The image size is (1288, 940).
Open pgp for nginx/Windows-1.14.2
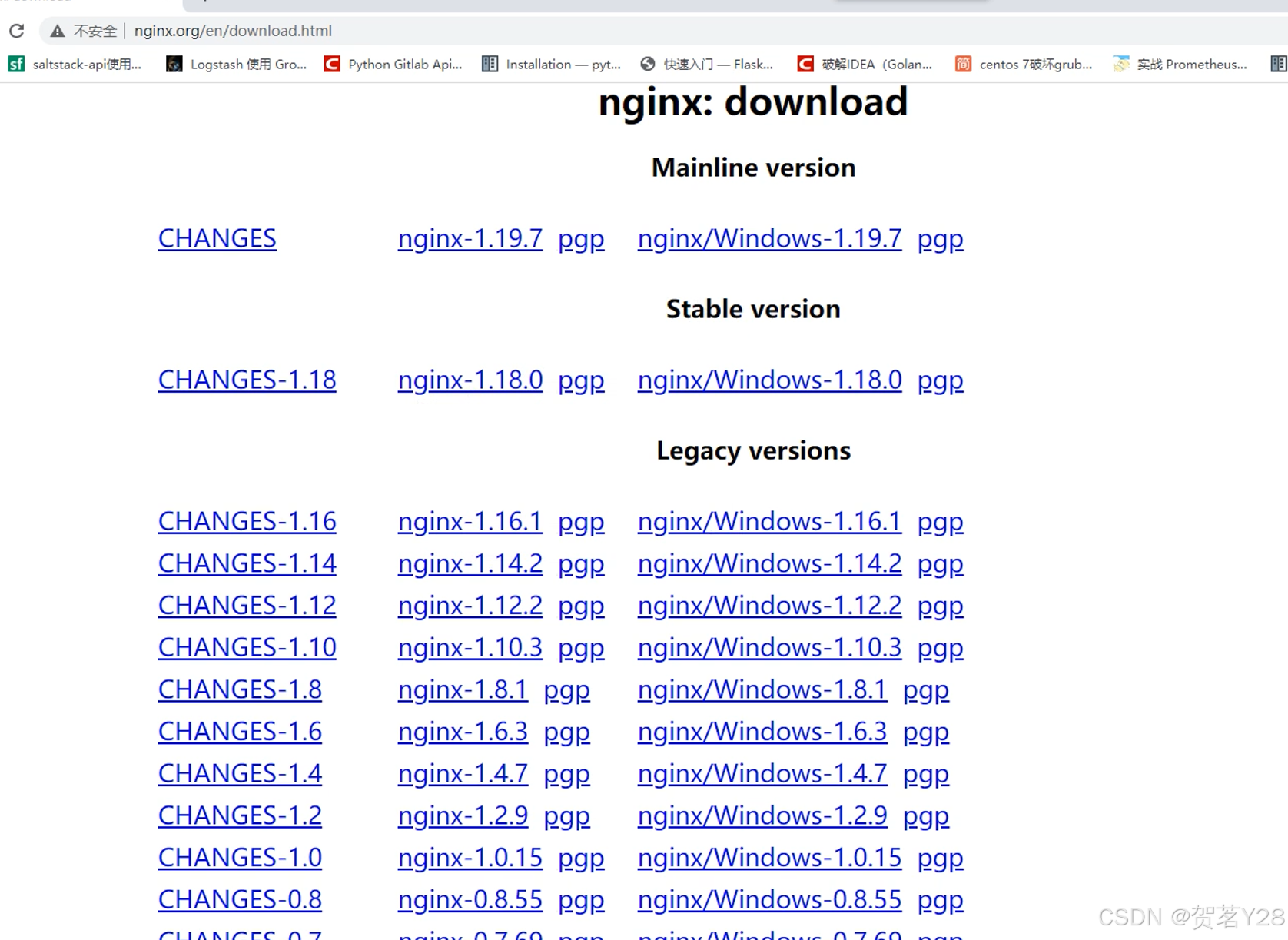click(x=941, y=565)
